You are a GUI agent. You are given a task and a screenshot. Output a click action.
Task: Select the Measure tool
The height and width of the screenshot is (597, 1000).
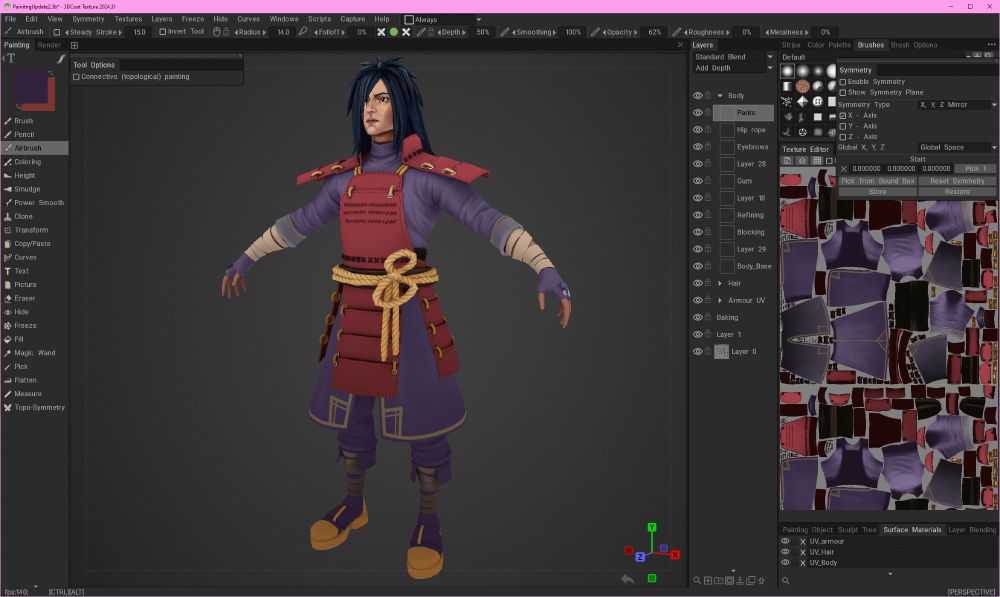27,394
